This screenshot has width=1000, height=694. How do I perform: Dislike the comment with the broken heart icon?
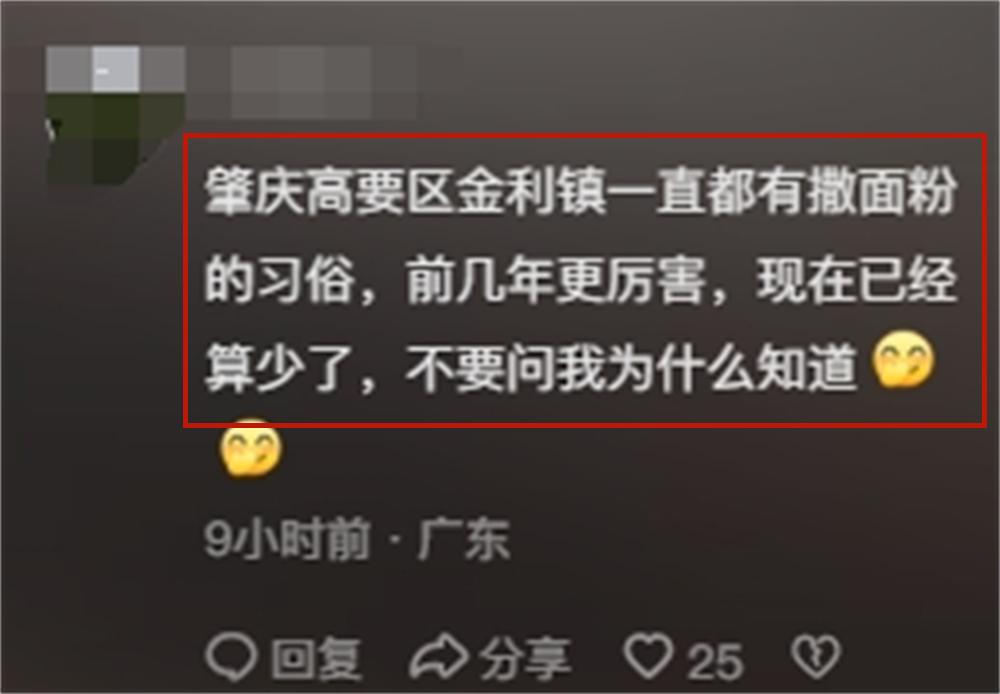pos(816,656)
